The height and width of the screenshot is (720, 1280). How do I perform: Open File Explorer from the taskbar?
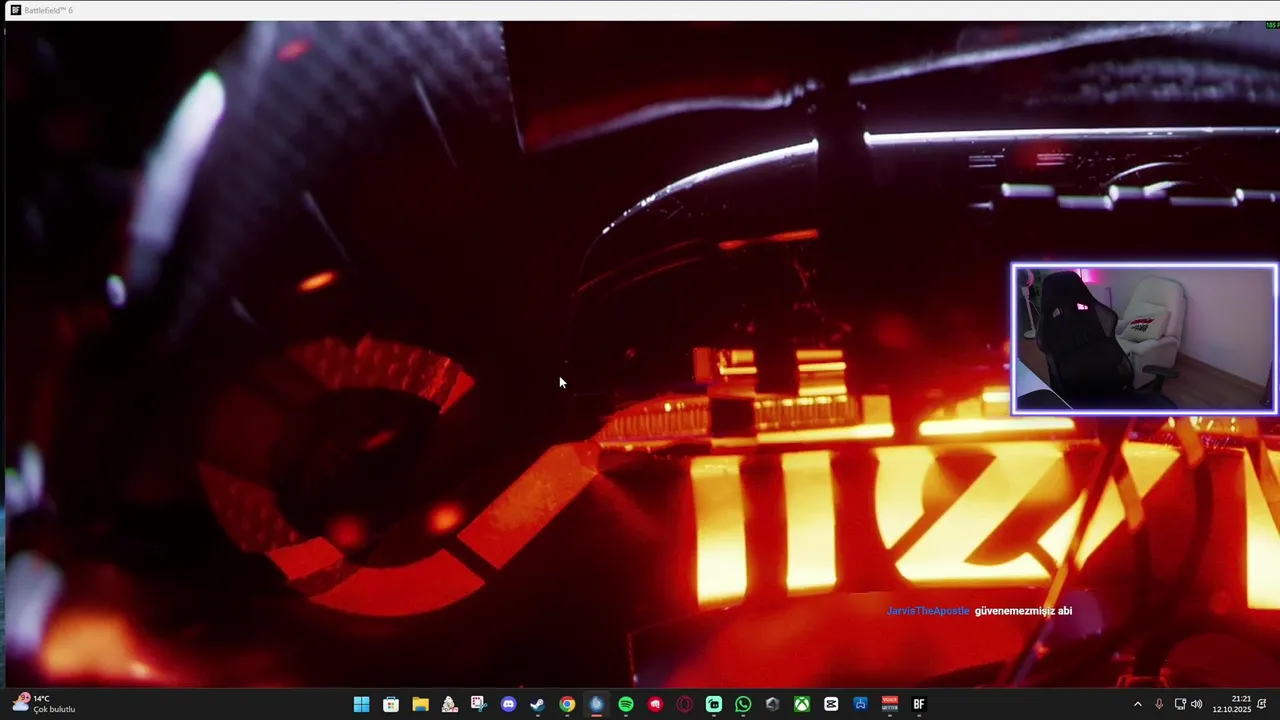click(420, 704)
